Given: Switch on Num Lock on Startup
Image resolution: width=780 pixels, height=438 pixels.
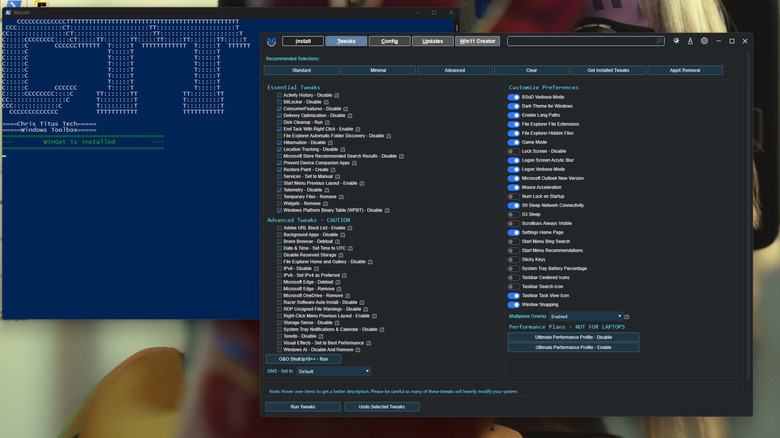Looking at the screenshot, I should pos(514,197).
